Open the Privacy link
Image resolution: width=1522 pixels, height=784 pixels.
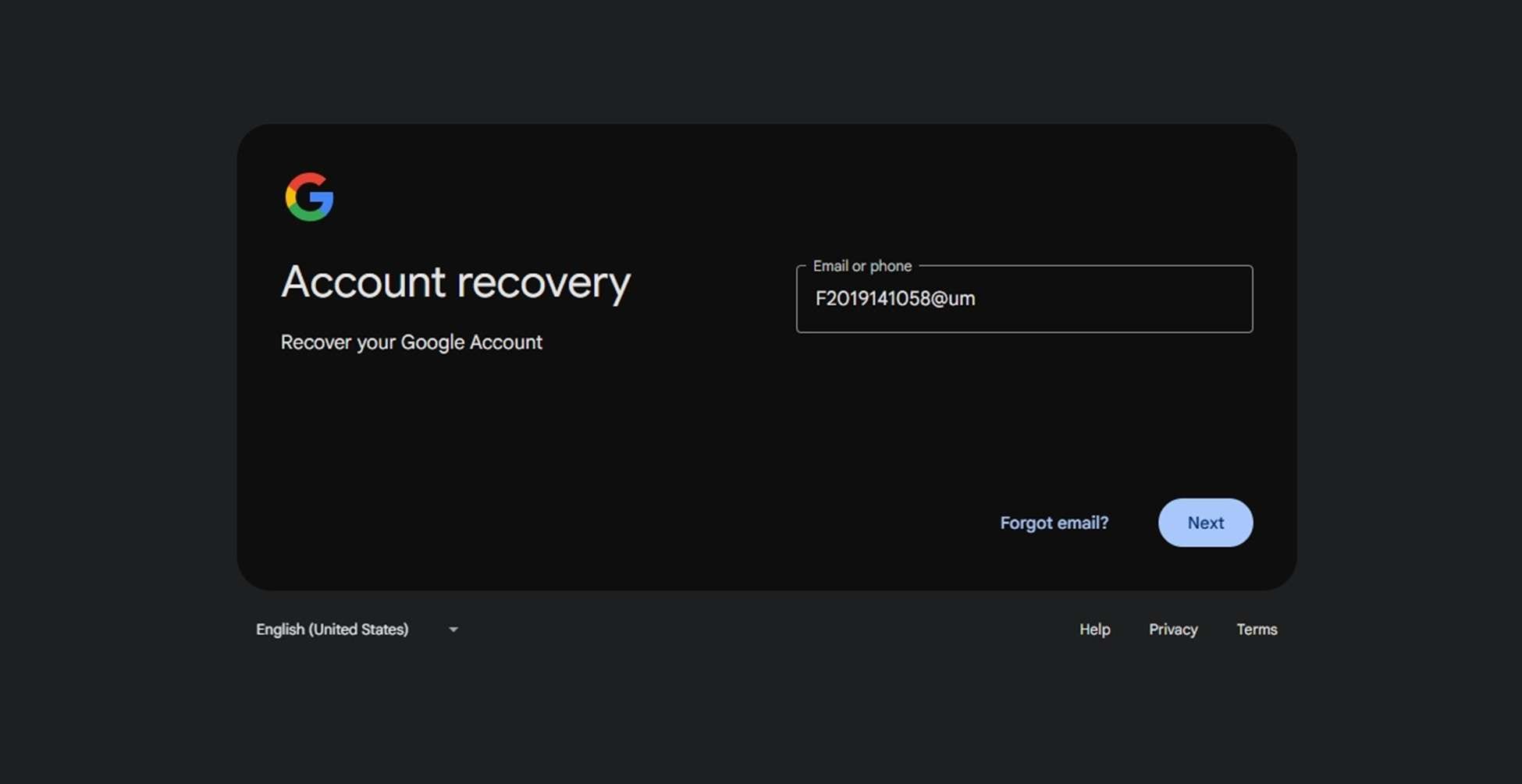click(x=1172, y=630)
